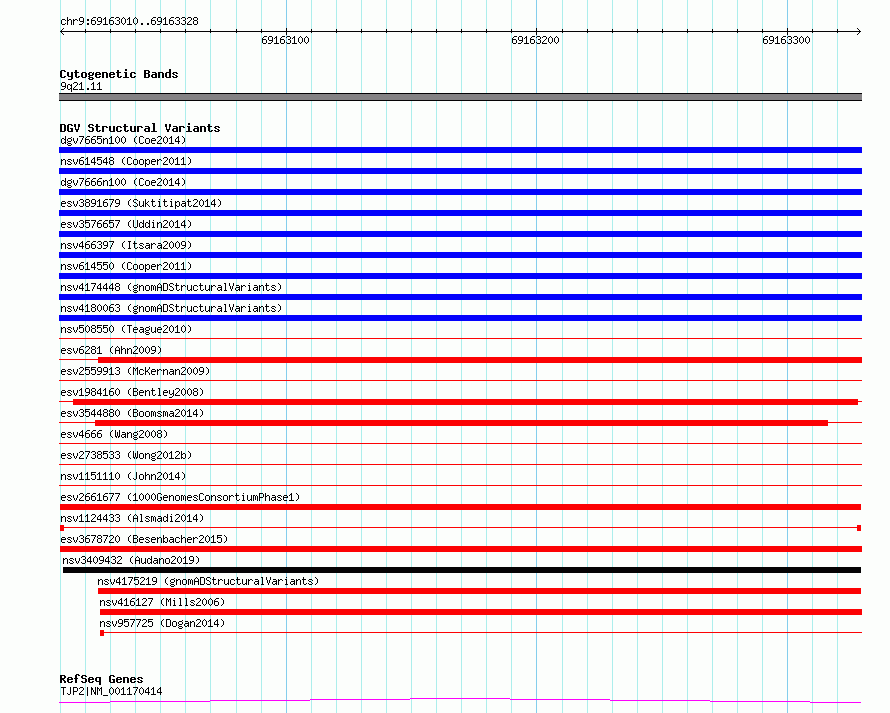The height and width of the screenshot is (713, 890).
Task: Click variant esv3678720 (Besenbacher2015) label
Action: [x=144, y=539]
